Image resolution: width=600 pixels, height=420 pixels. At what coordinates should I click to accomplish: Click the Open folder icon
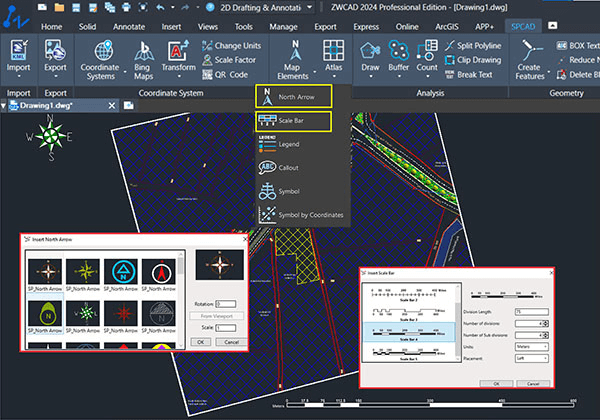(59, 7)
